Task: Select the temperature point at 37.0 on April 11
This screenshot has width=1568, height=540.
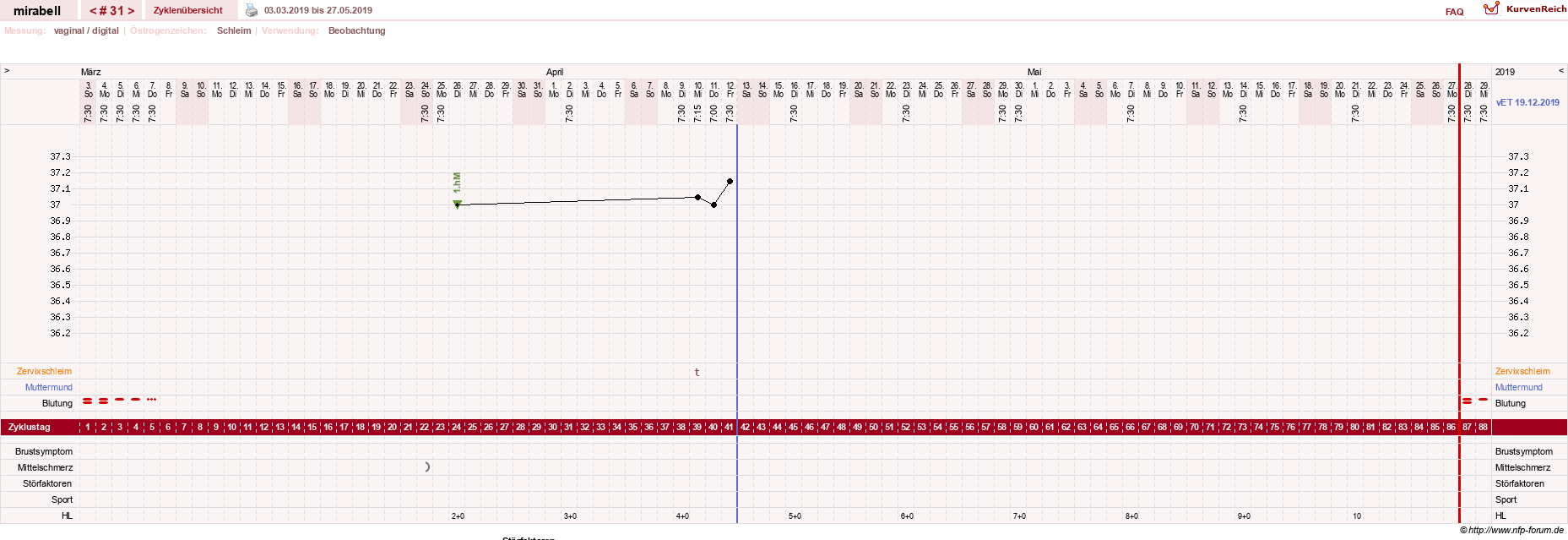Action: (x=713, y=205)
